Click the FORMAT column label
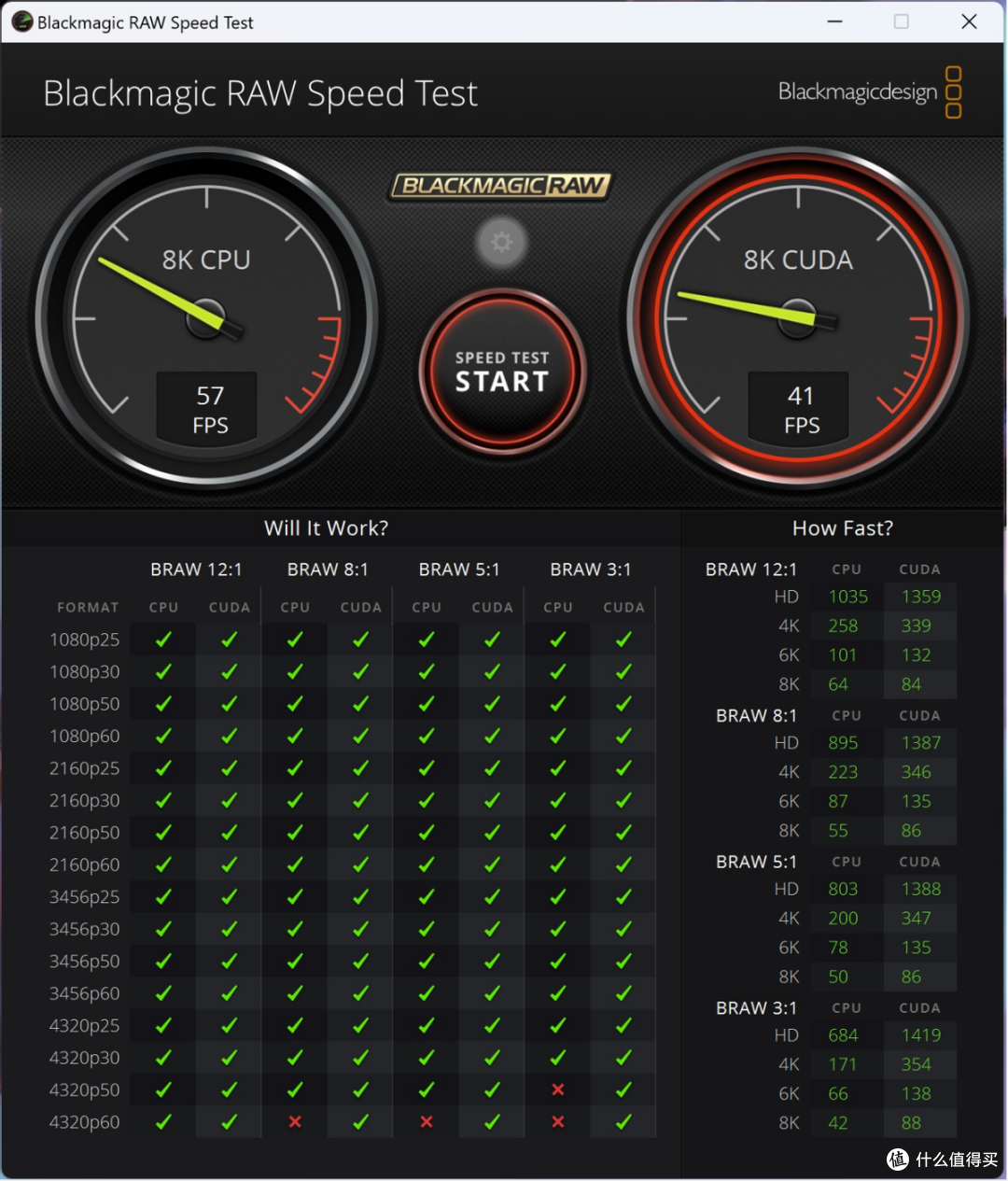 pos(88,608)
